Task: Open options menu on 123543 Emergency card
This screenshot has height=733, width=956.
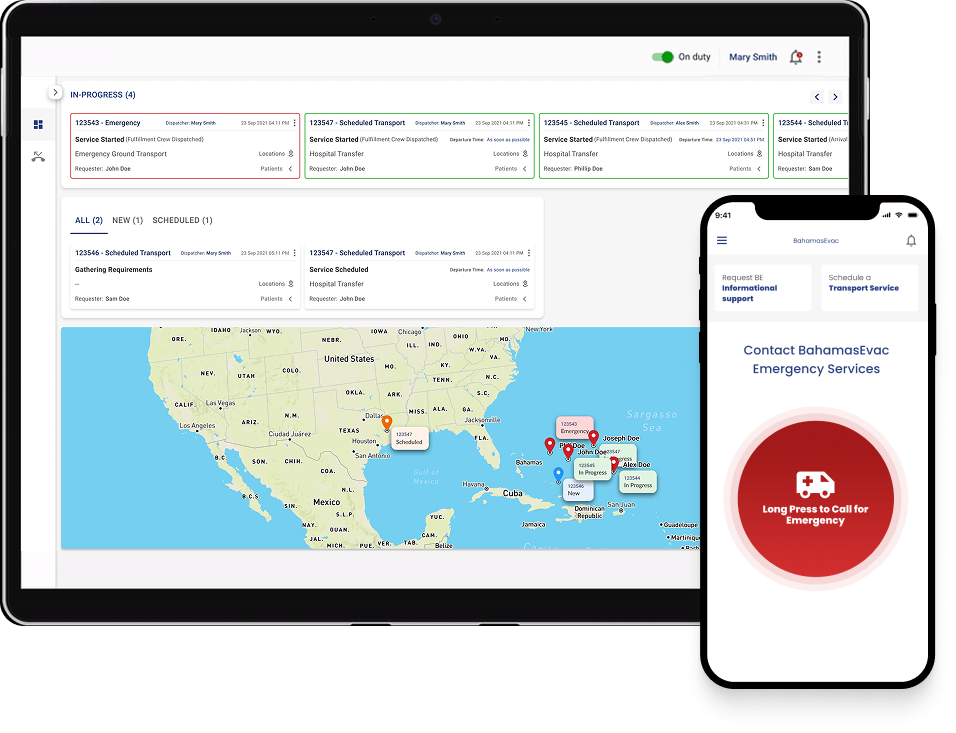Action: pos(294,123)
